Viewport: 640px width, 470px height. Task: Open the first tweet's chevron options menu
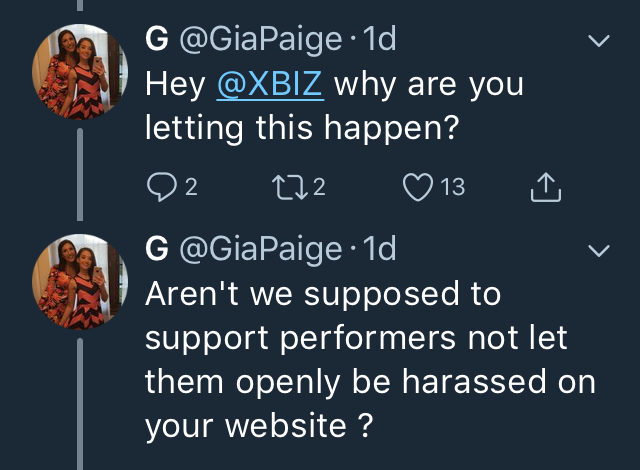pyautogui.click(x=599, y=40)
